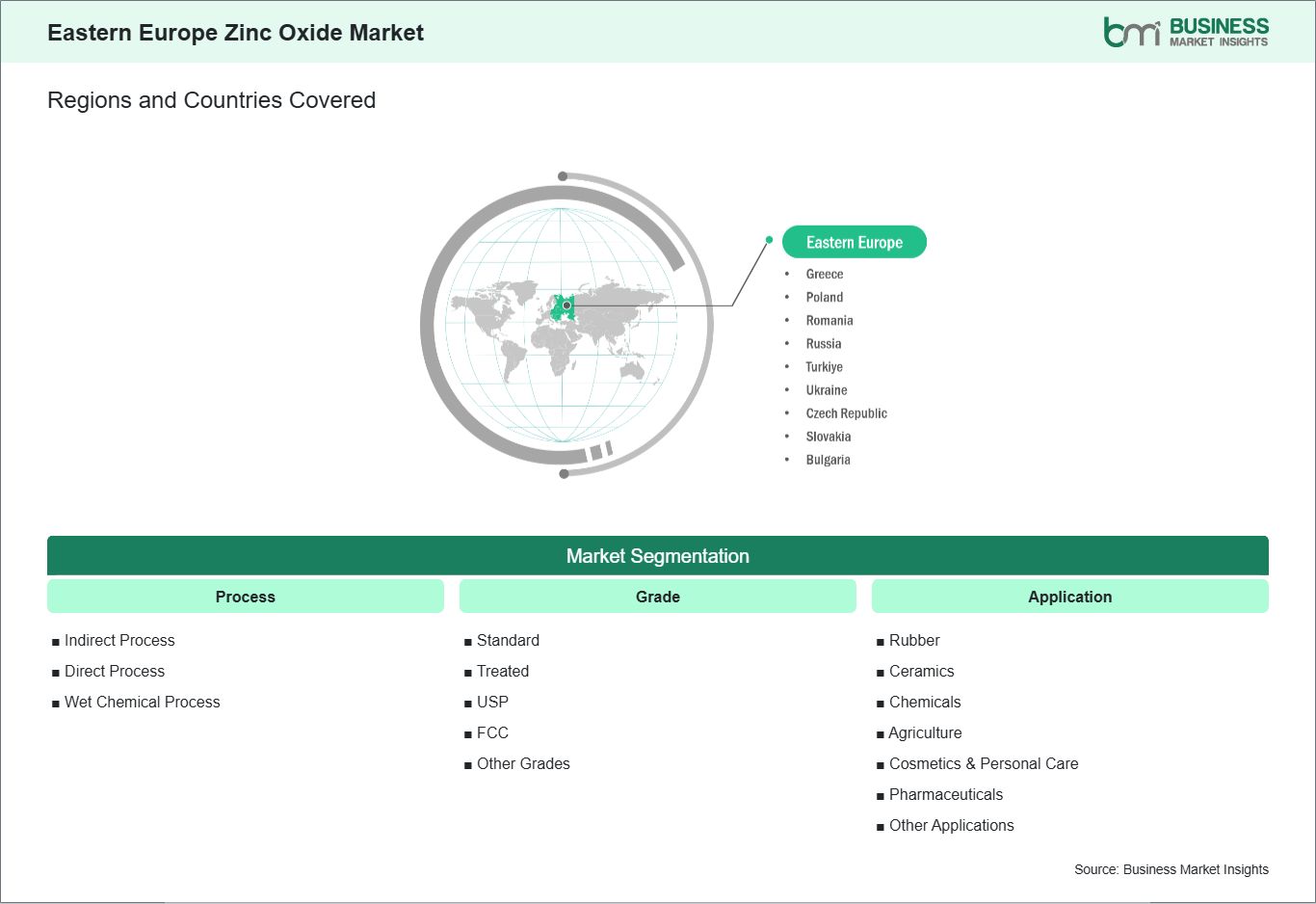Click 'Slovakia' in the country list
The width and height of the screenshot is (1316, 904).
coord(829,437)
